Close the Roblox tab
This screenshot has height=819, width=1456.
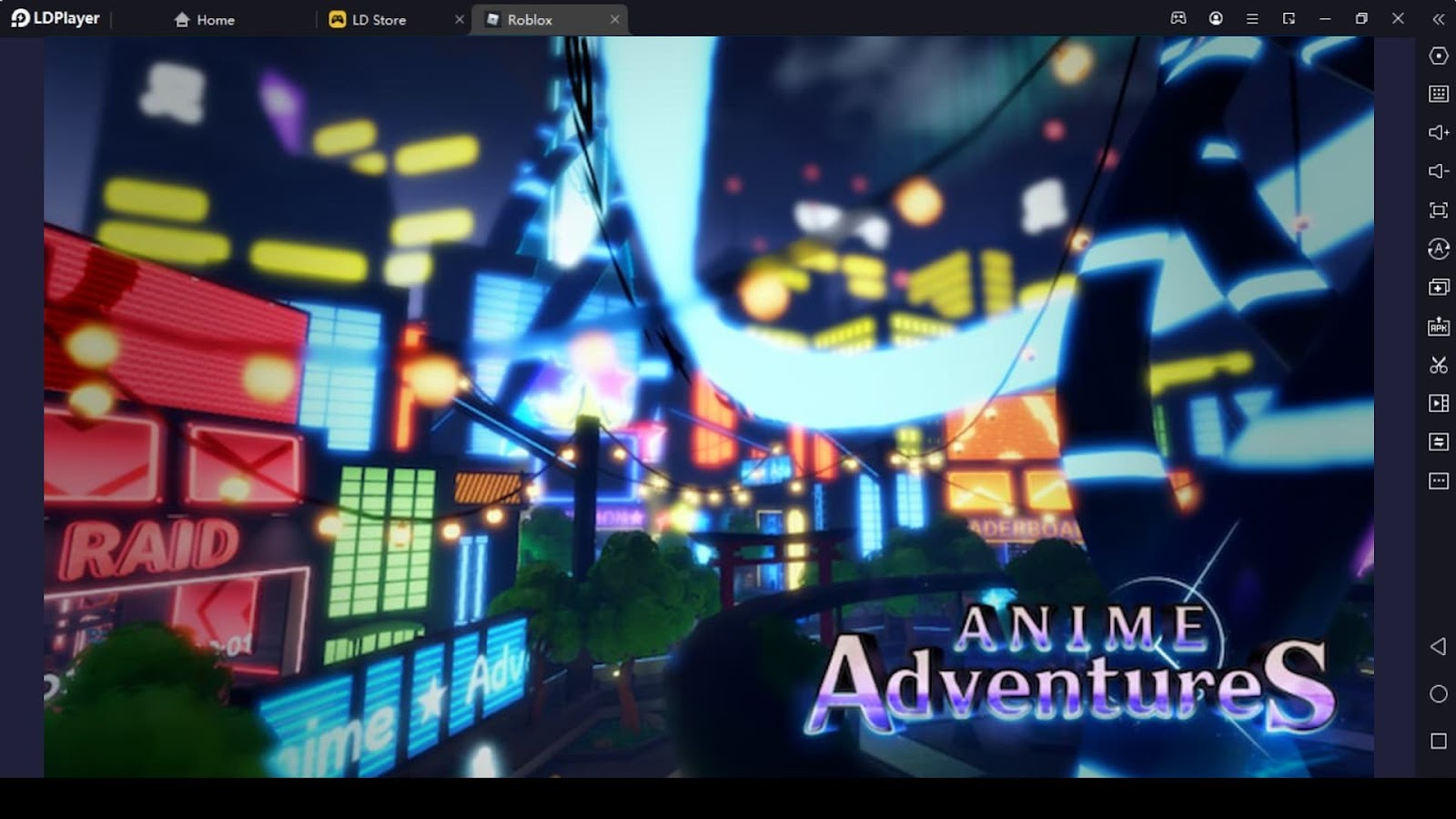(615, 19)
